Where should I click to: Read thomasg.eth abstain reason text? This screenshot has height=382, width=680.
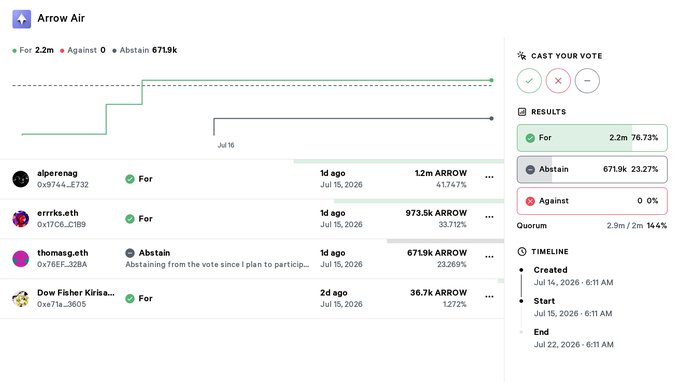(x=217, y=264)
